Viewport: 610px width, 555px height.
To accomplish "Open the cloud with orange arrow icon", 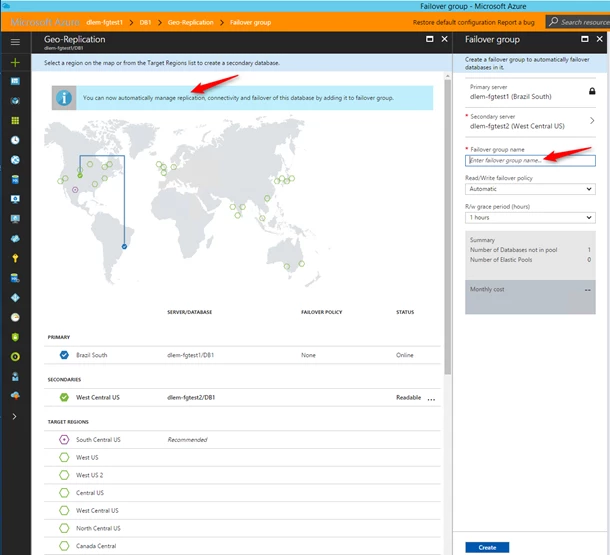I will pos(15,396).
